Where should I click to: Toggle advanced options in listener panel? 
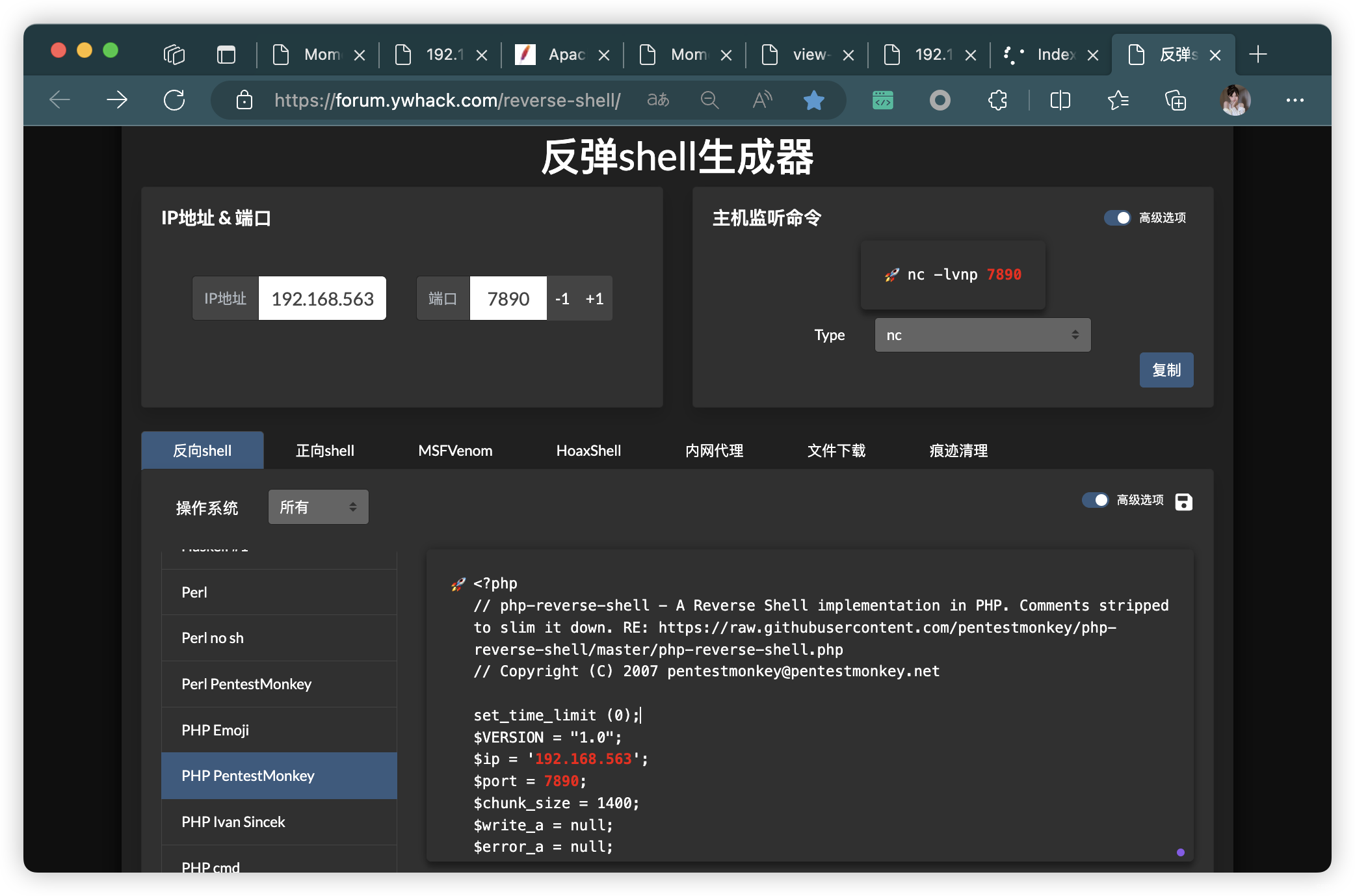click(1118, 218)
